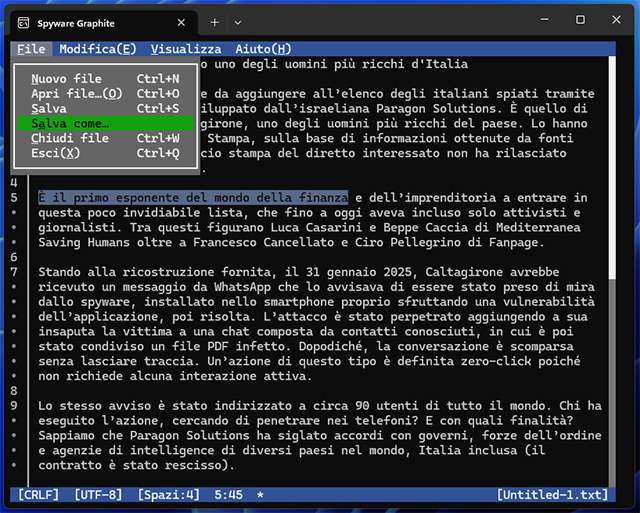Click the [CRLF] line ending indicator

38,495
